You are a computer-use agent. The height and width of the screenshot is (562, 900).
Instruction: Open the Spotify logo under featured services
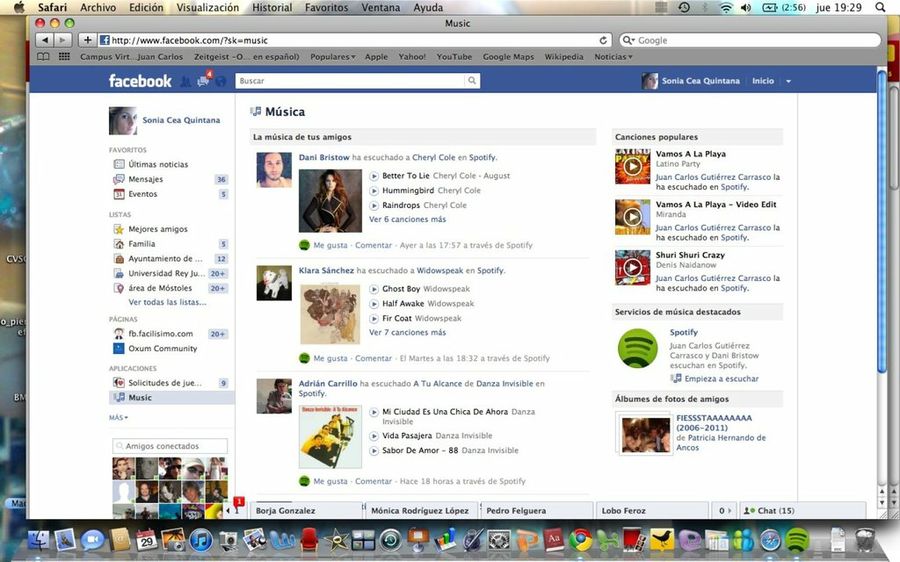[638, 348]
